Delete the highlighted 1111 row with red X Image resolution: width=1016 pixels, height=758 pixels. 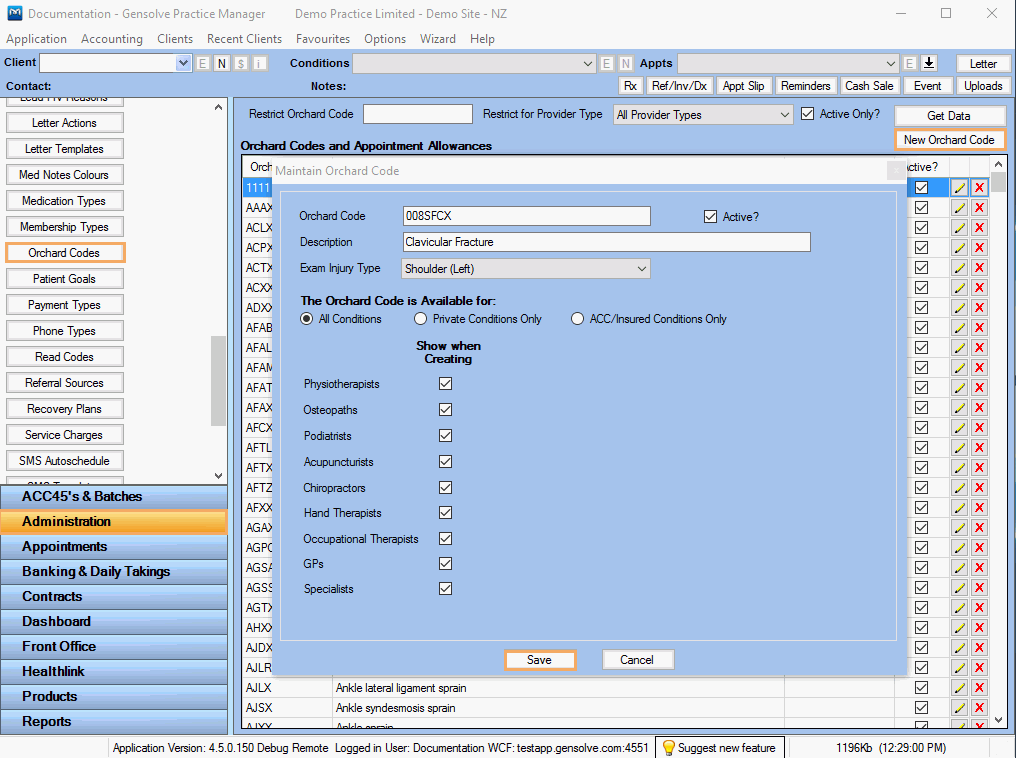click(x=979, y=188)
